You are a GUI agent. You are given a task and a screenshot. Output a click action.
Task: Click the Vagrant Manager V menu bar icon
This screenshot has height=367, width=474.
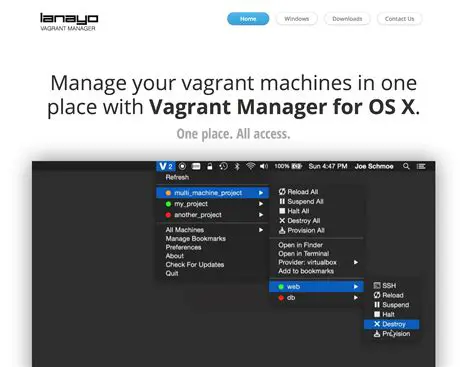(166, 166)
